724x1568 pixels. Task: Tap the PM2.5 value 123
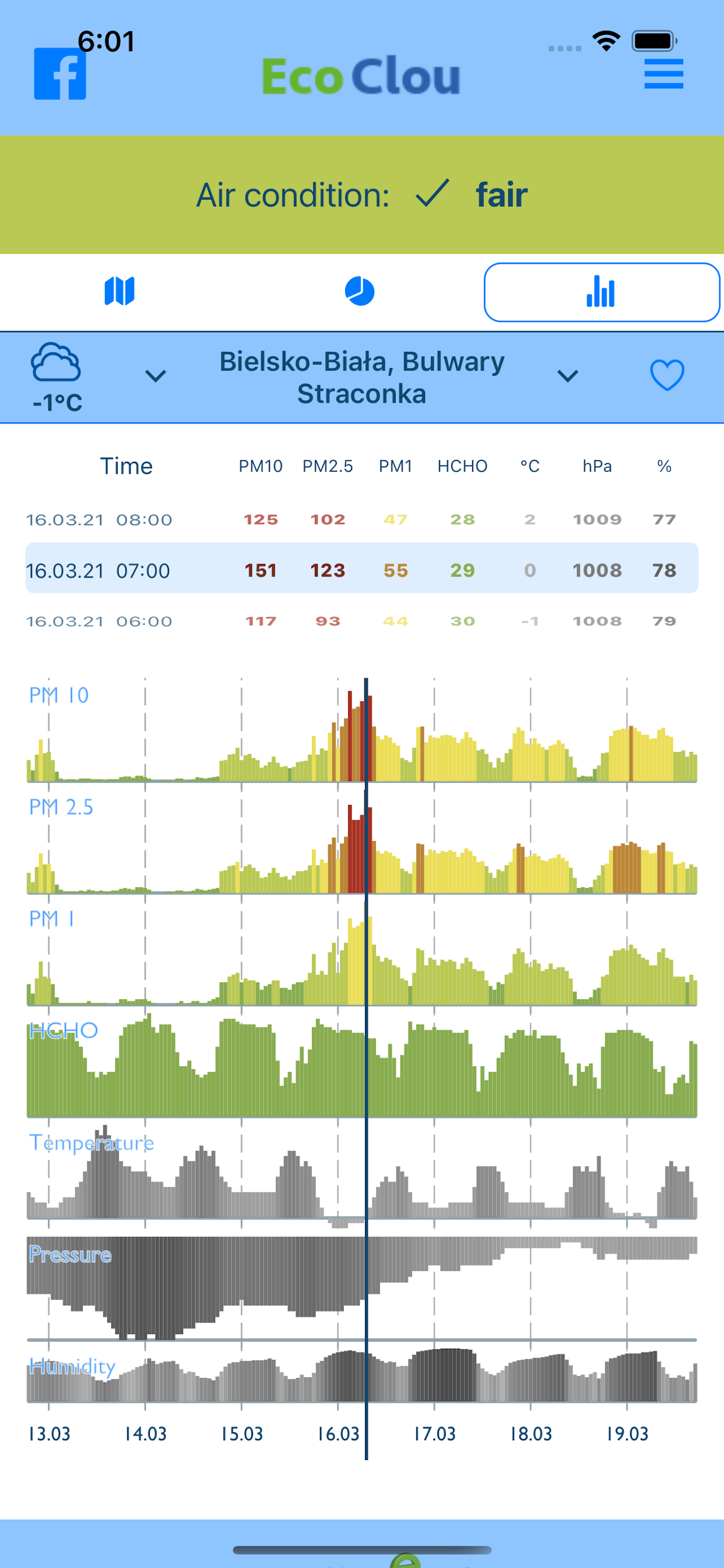point(328,570)
